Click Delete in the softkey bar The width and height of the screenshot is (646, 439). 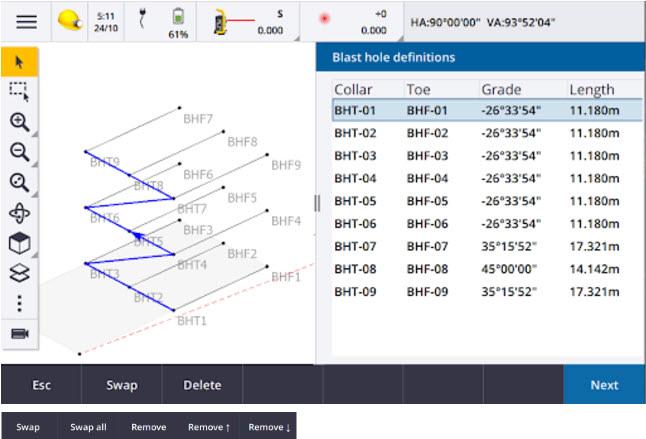(x=202, y=385)
